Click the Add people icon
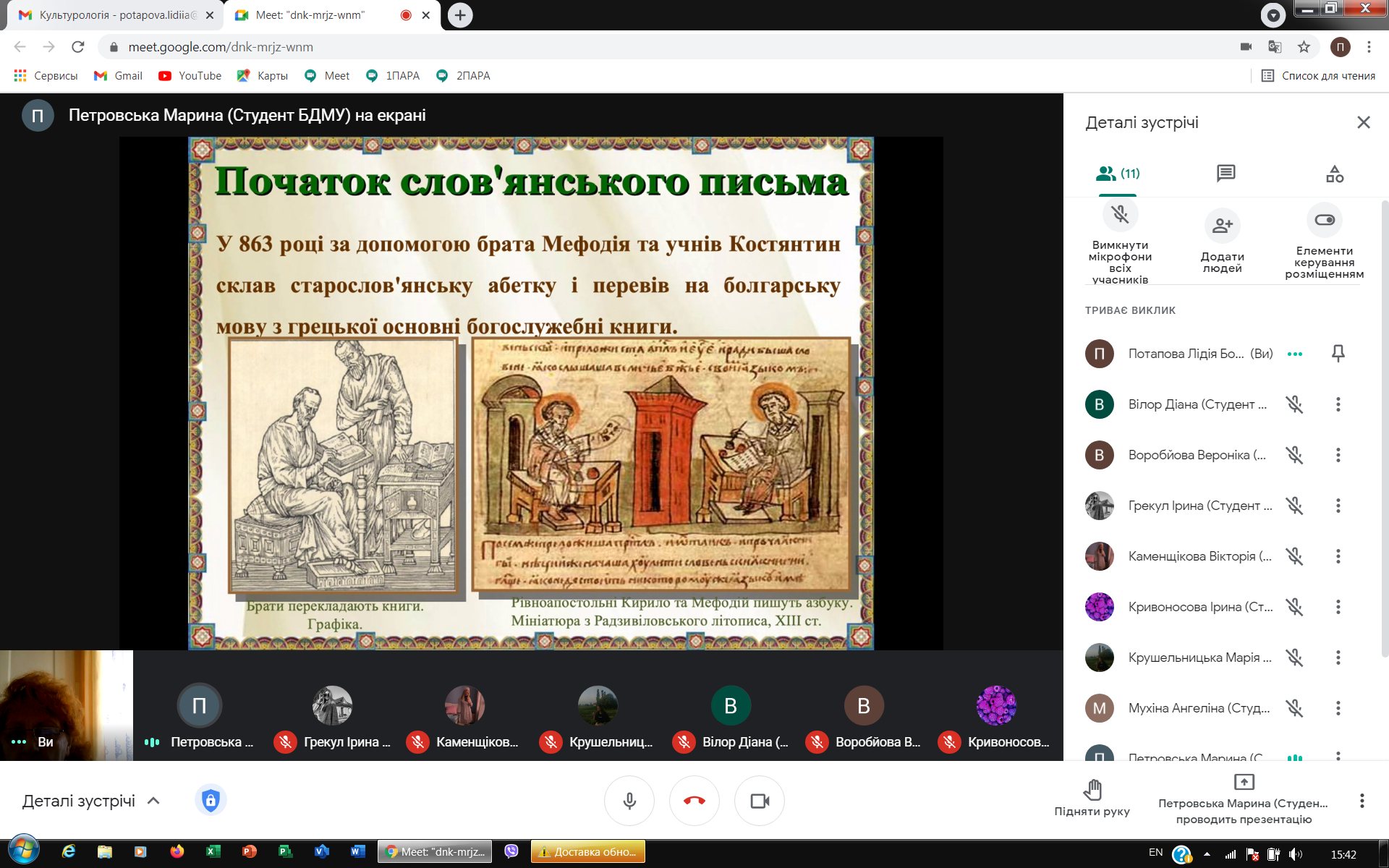 coord(1222,226)
